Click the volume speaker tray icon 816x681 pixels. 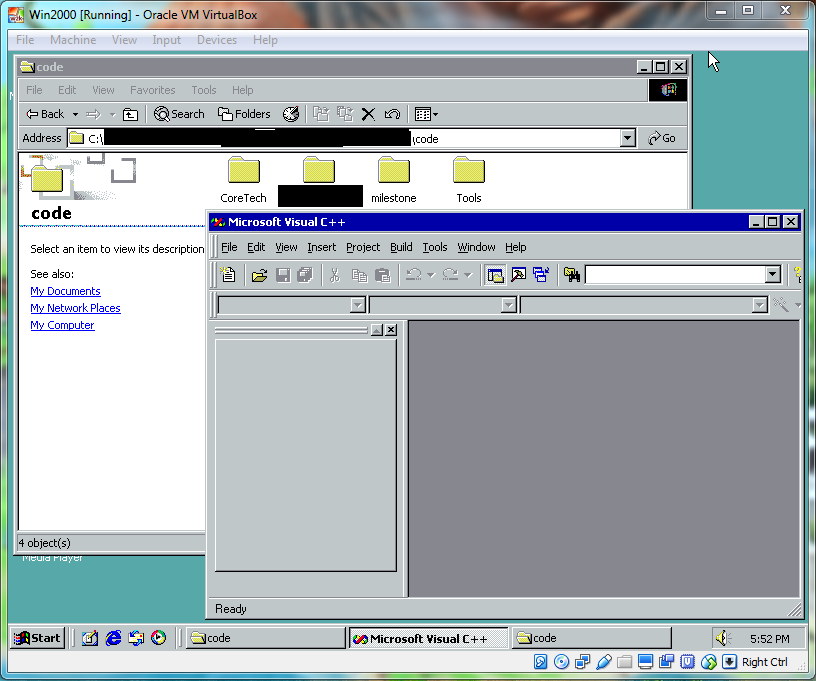723,638
